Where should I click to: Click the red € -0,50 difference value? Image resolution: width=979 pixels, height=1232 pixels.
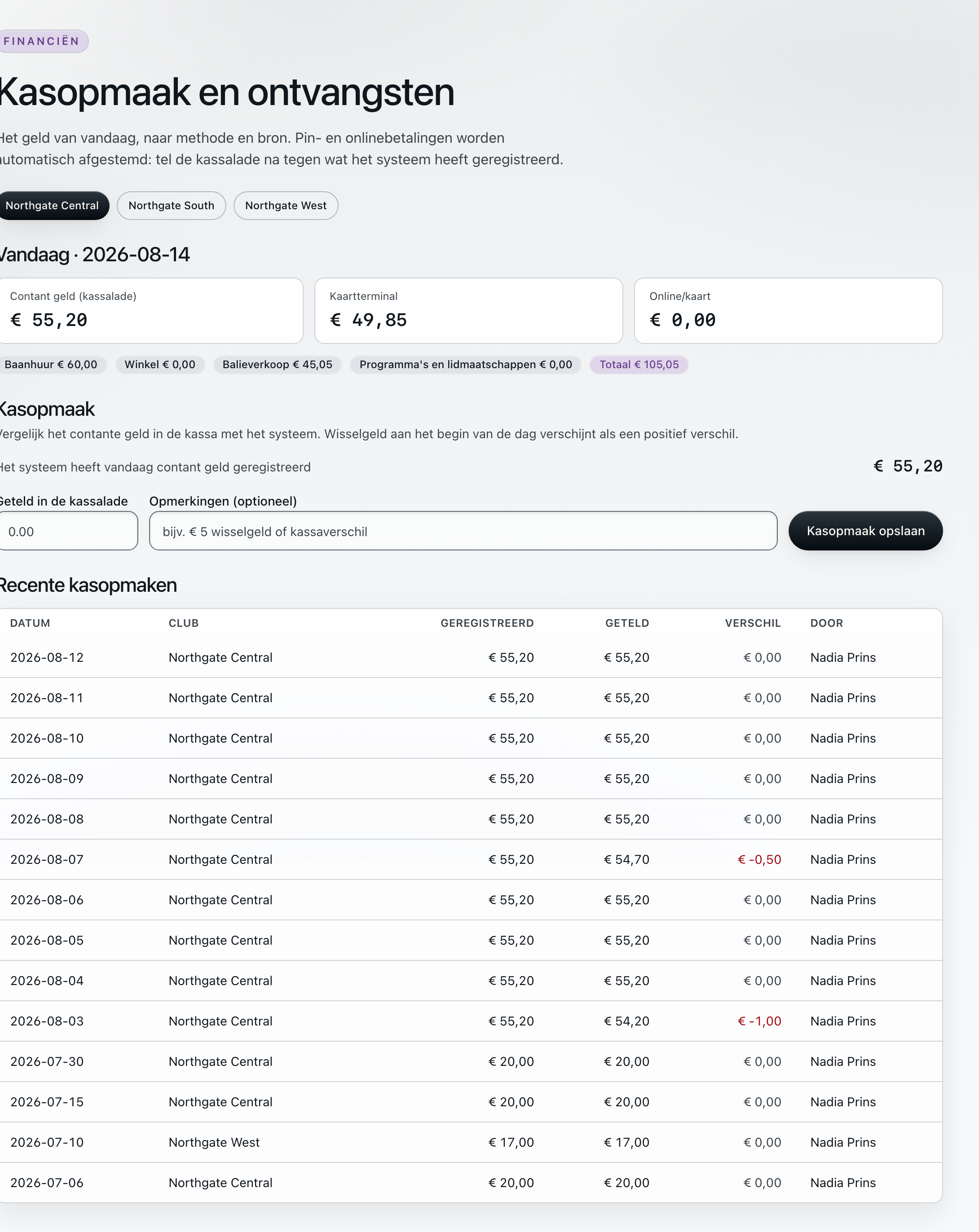pos(759,859)
